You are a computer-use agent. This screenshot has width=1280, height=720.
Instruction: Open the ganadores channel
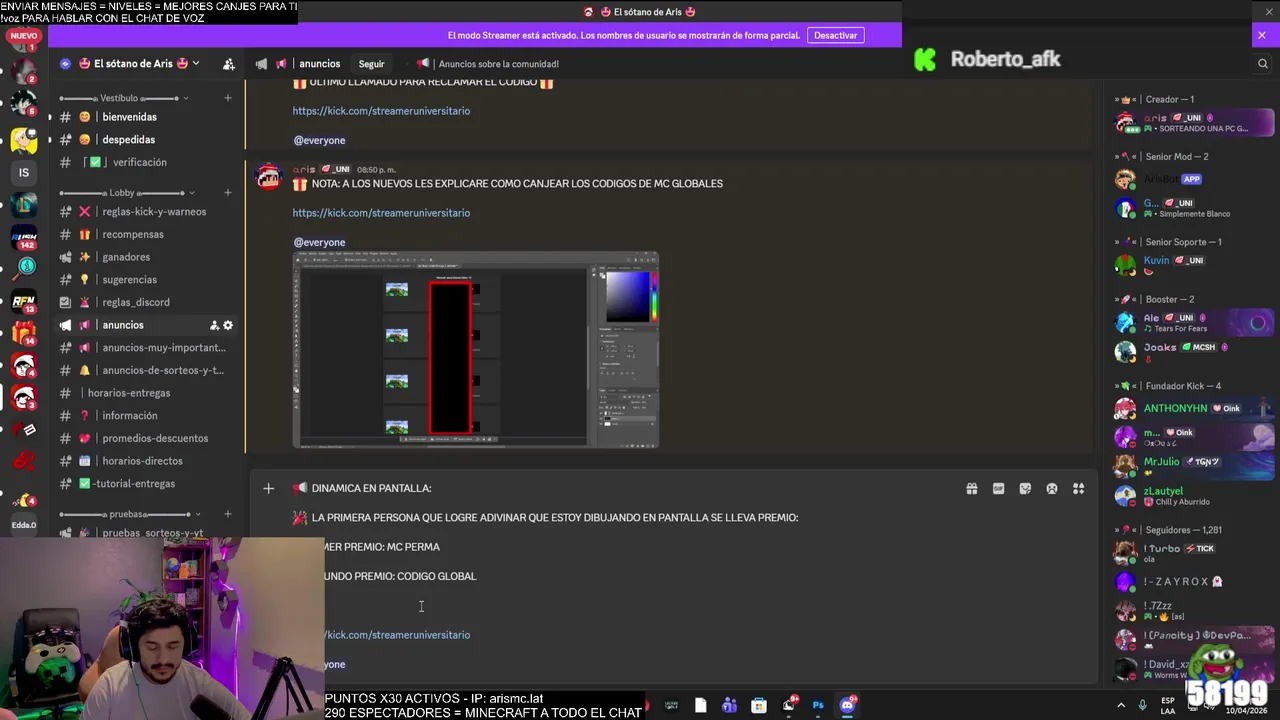click(x=146, y=257)
